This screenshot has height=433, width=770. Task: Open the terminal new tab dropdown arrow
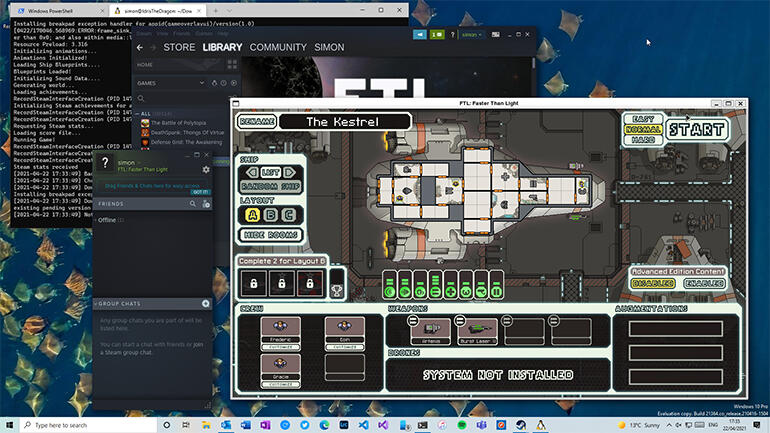click(229, 10)
